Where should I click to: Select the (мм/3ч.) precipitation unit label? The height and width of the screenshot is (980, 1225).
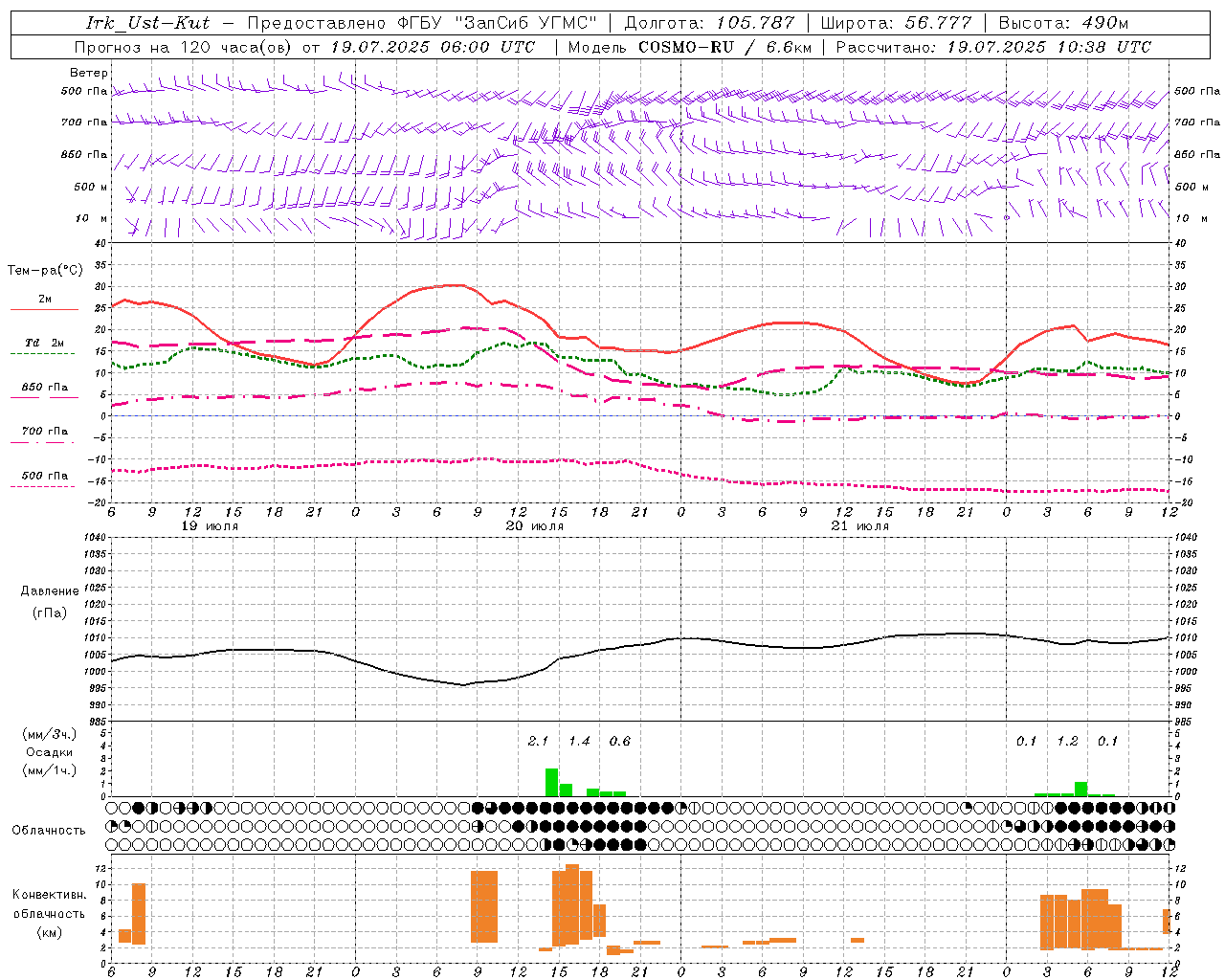tap(50, 733)
